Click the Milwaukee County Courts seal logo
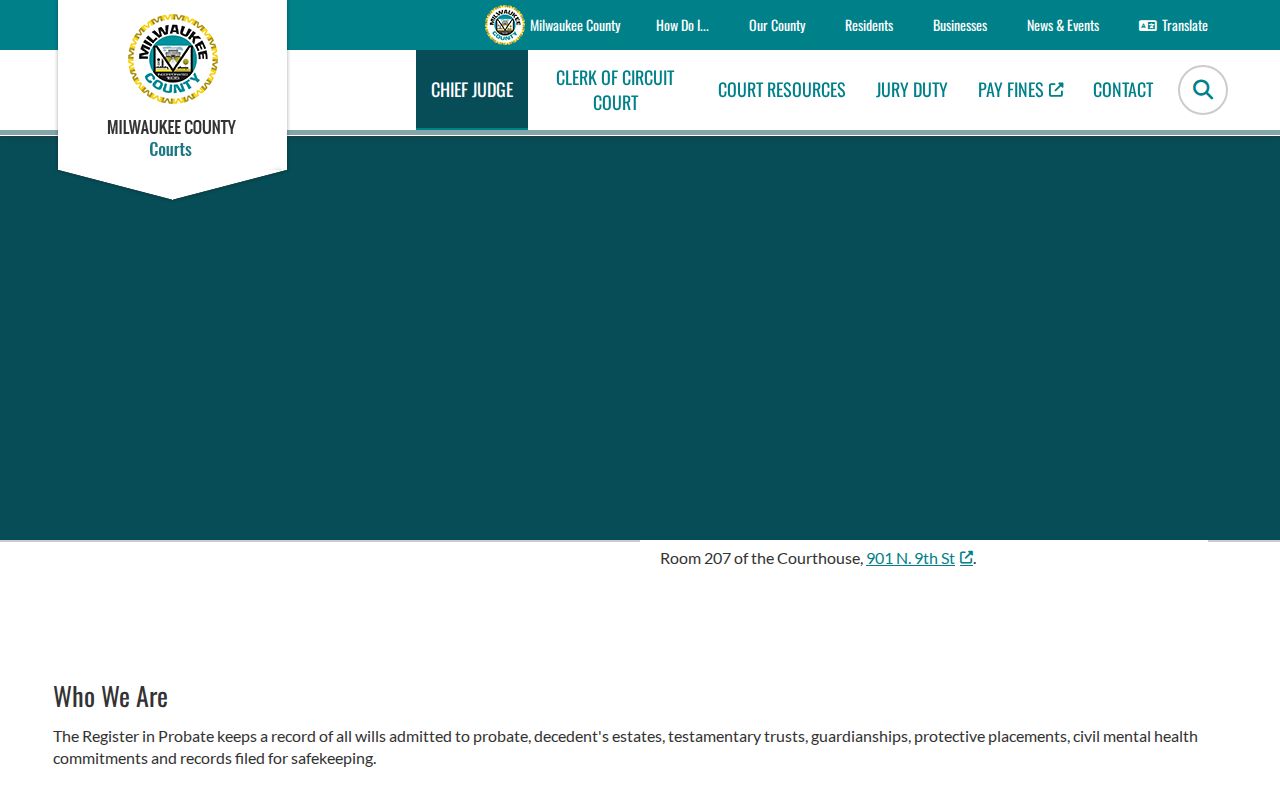 pos(172,59)
